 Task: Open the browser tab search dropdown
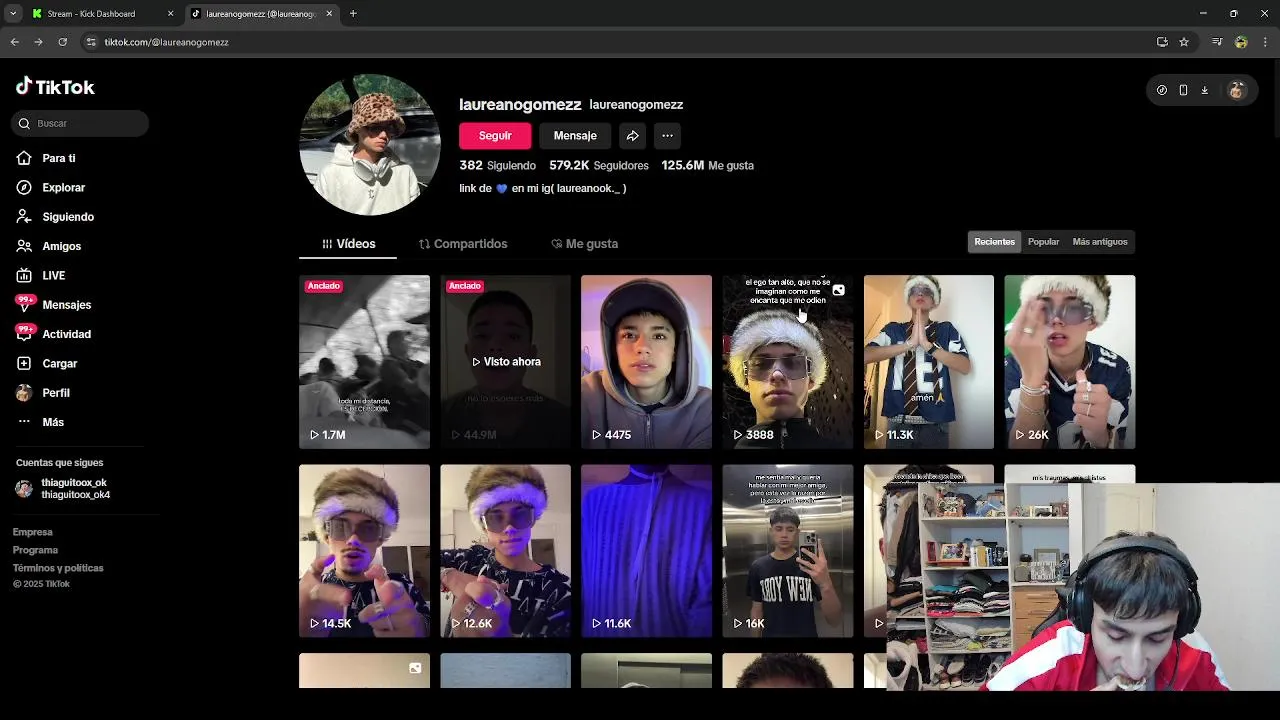click(12, 14)
